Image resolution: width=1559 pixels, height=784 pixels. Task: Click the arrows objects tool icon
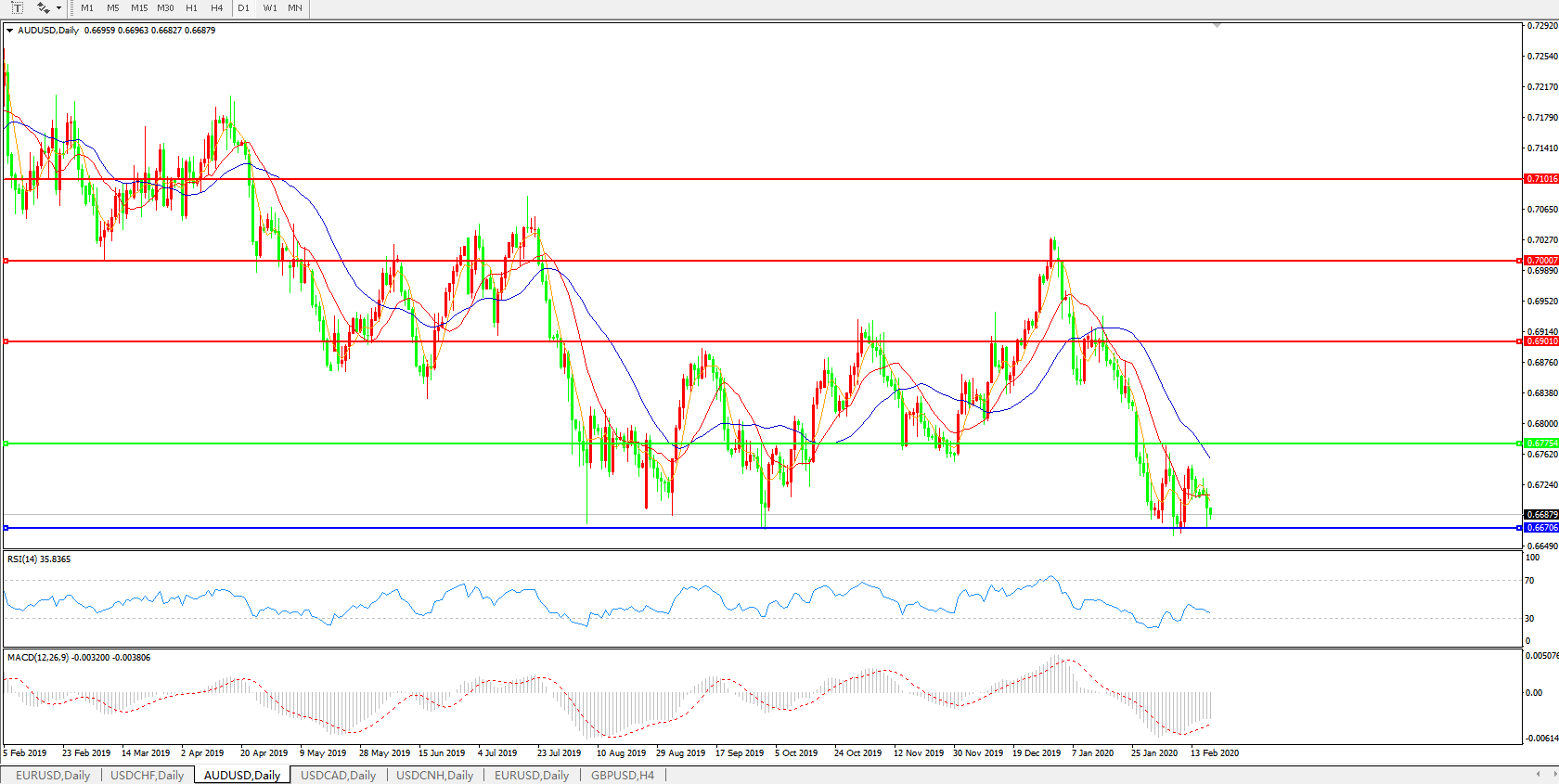coord(43,7)
